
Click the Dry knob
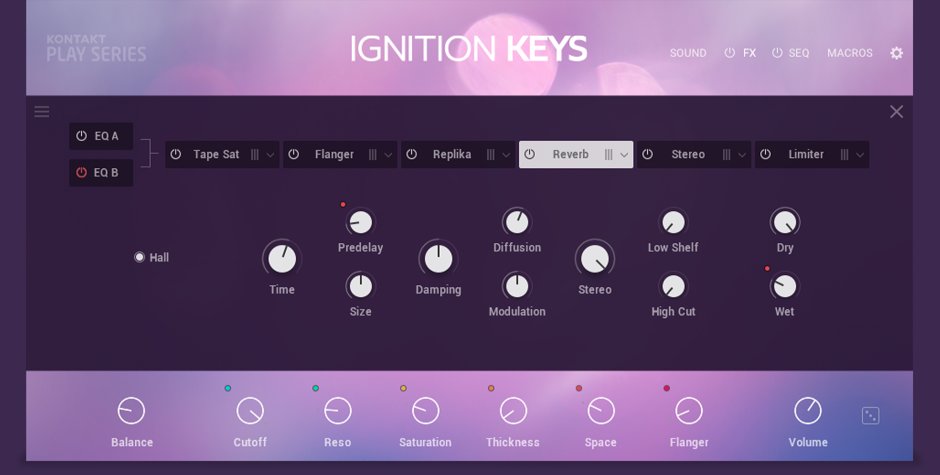[785, 223]
